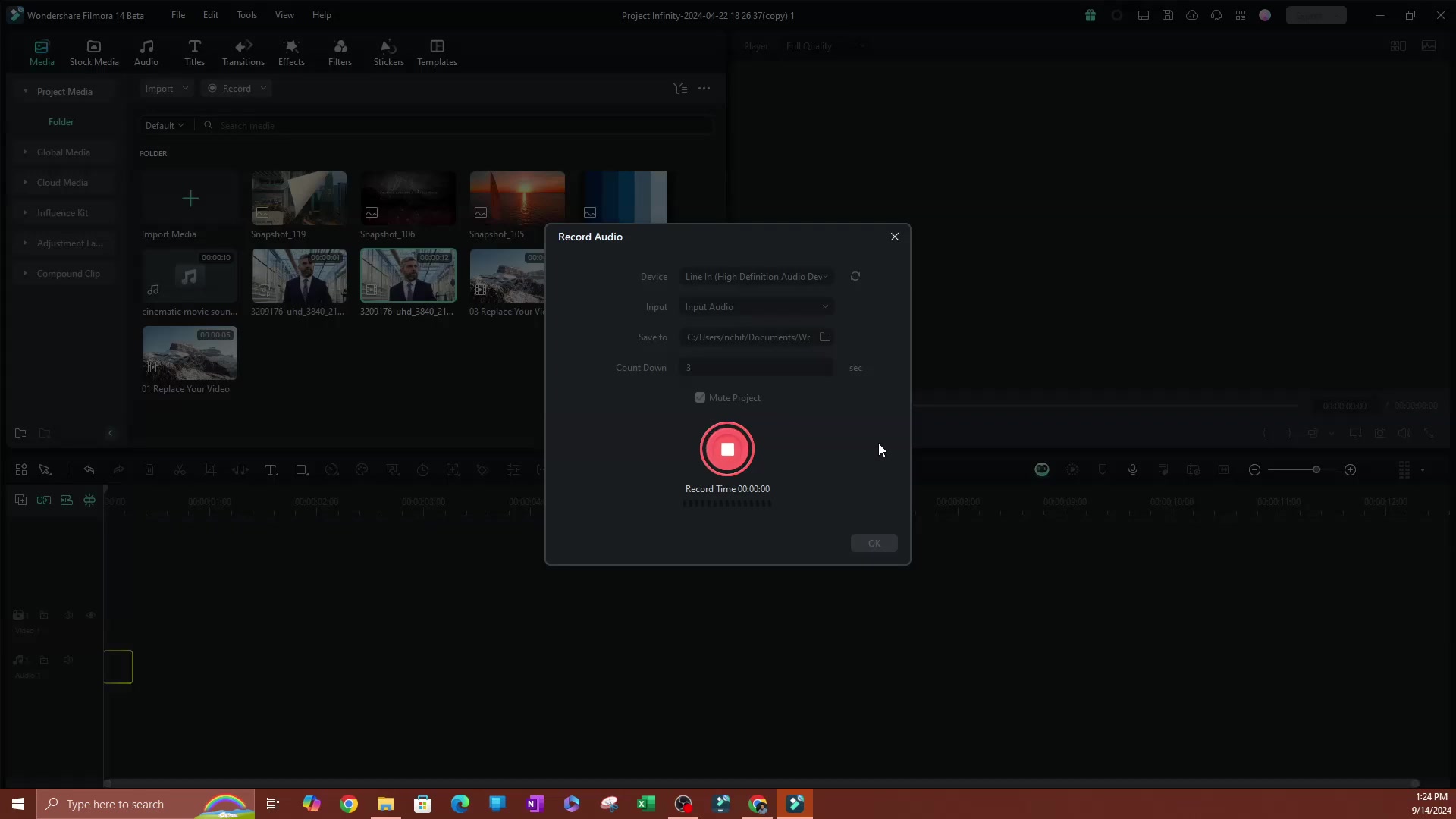The height and width of the screenshot is (819, 1456).
Task: Stop recording with the red stop button
Action: pos(726,449)
